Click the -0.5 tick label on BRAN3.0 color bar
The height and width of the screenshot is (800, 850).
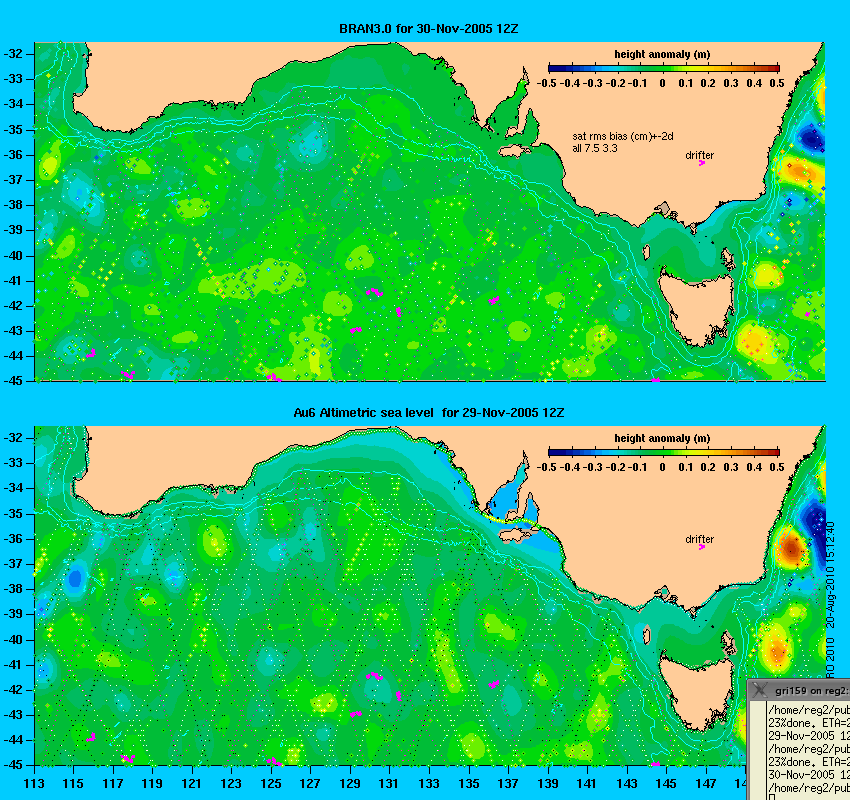546,83
